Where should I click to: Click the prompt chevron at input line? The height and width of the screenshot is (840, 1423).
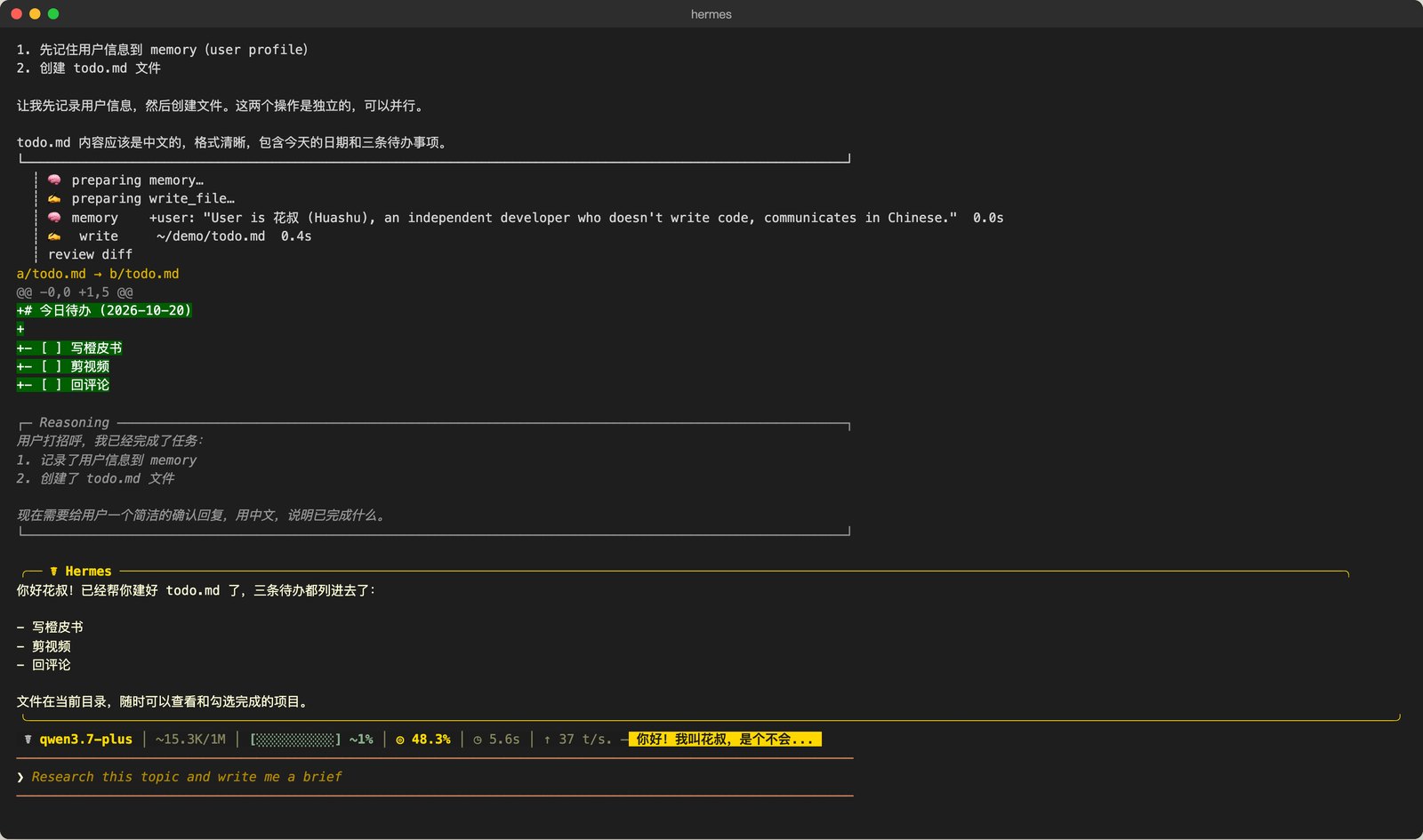point(20,777)
